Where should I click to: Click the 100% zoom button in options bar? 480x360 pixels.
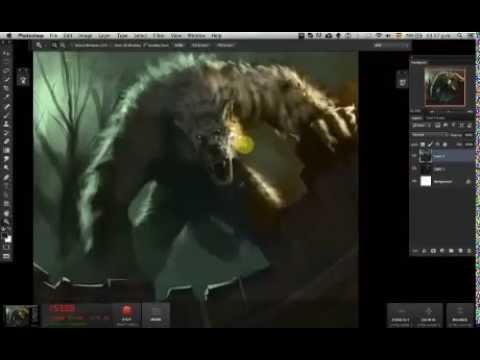(179, 45)
